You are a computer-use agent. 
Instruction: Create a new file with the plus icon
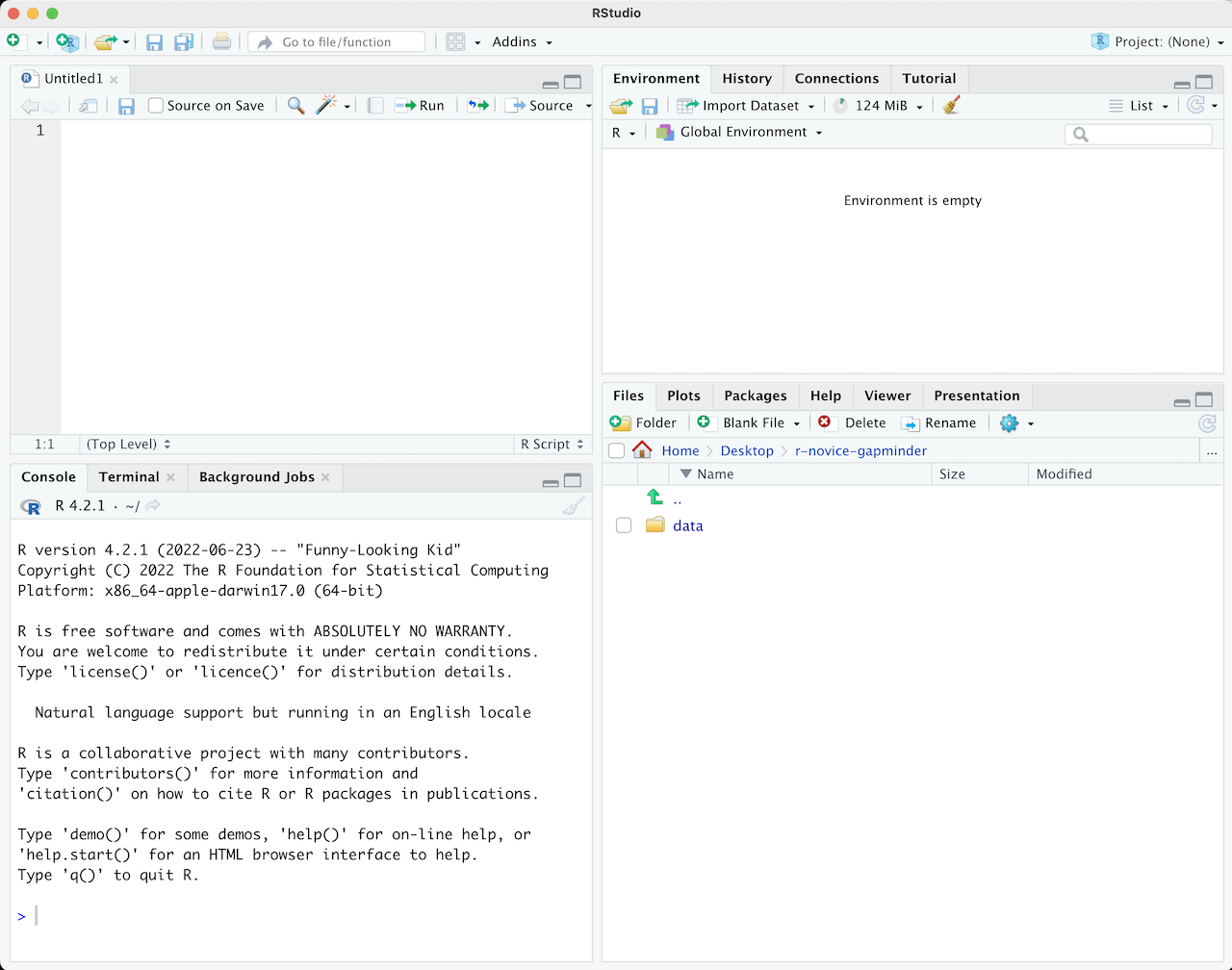(x=14, y=41)
